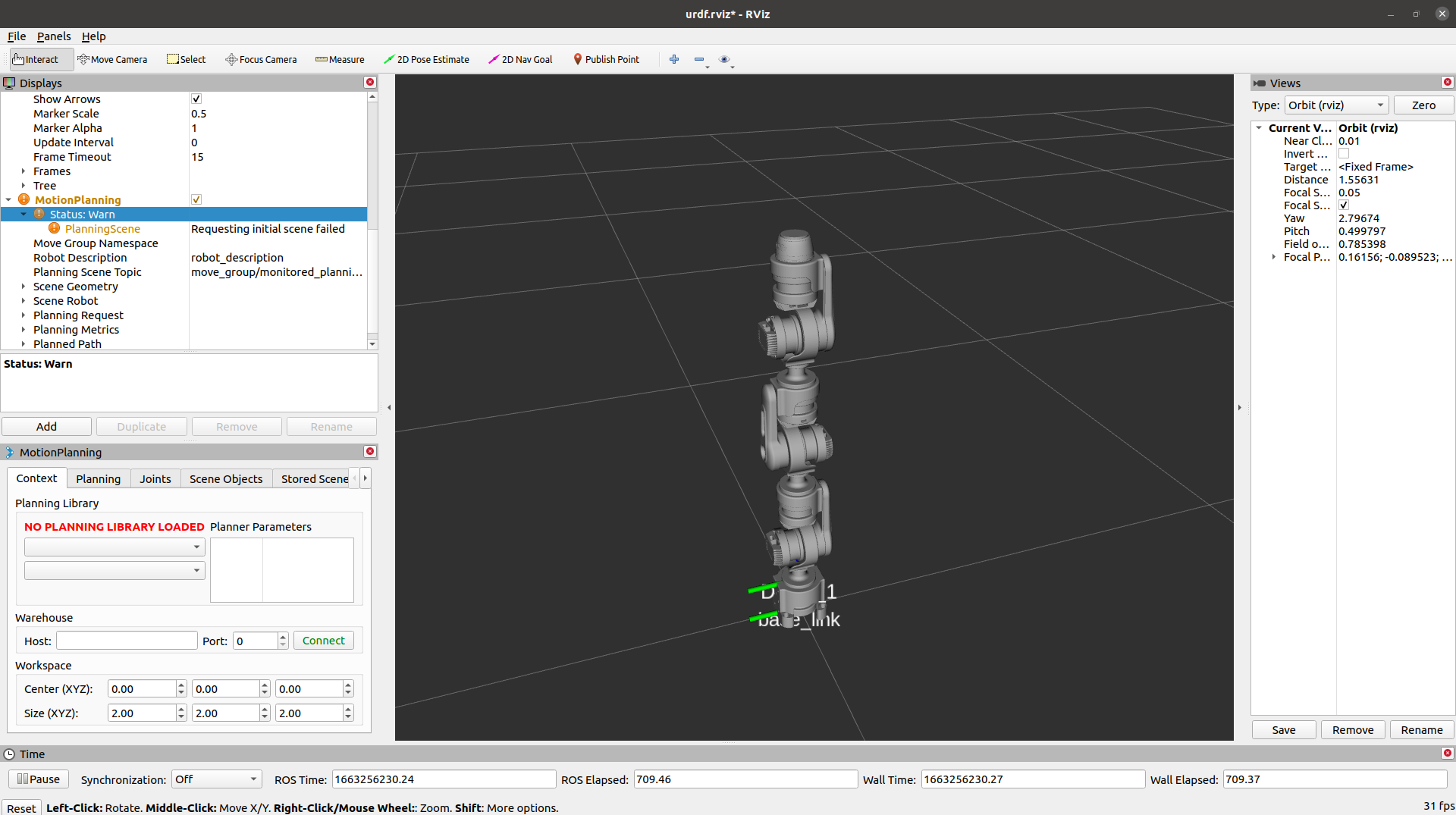Select the 2D Pose Estimate tool
This screenshot has height=815, width=1456.
click(427, 59)
